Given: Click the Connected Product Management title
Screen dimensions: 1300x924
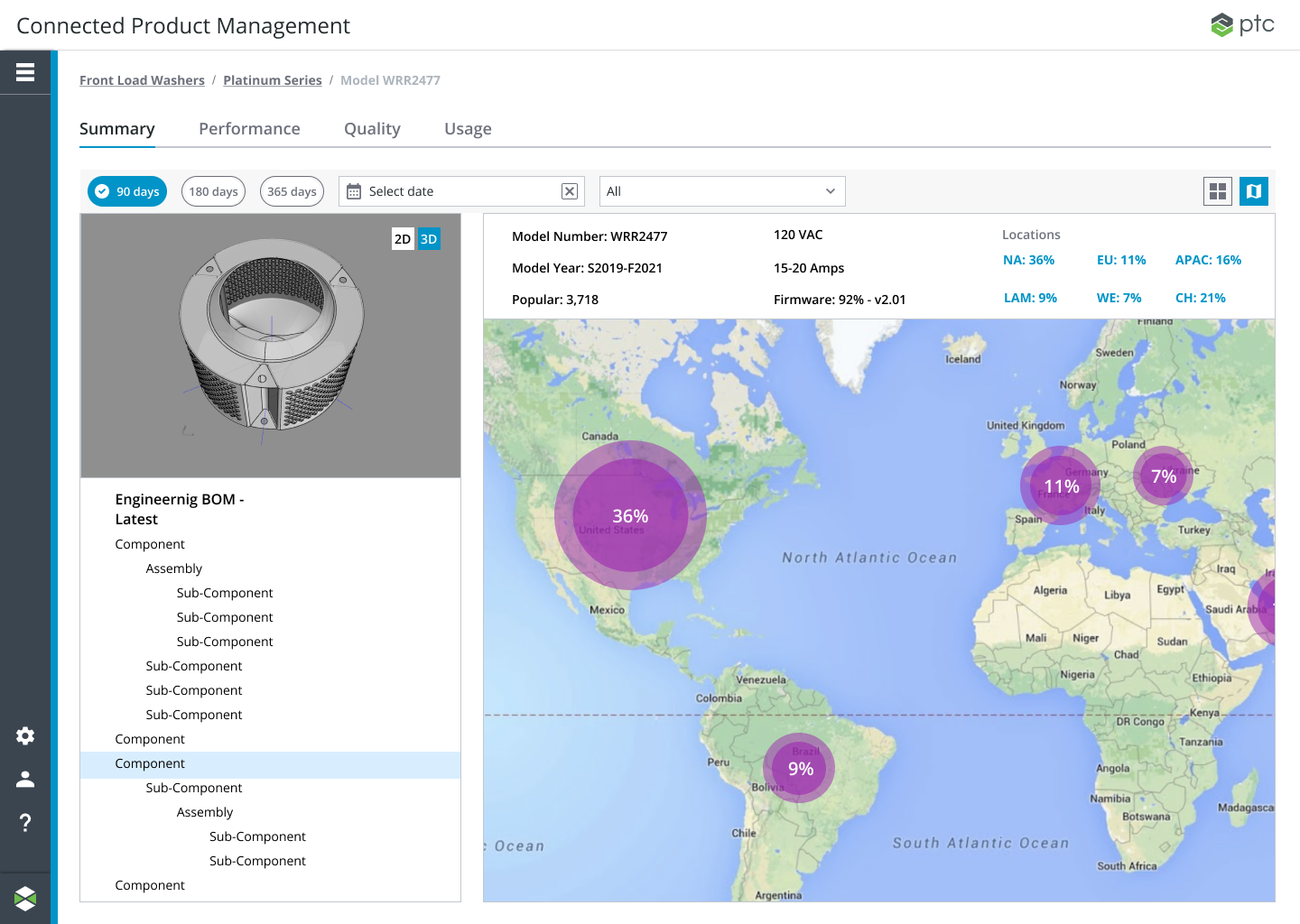Looking at the screenshot, I should [x=183, y=25].
